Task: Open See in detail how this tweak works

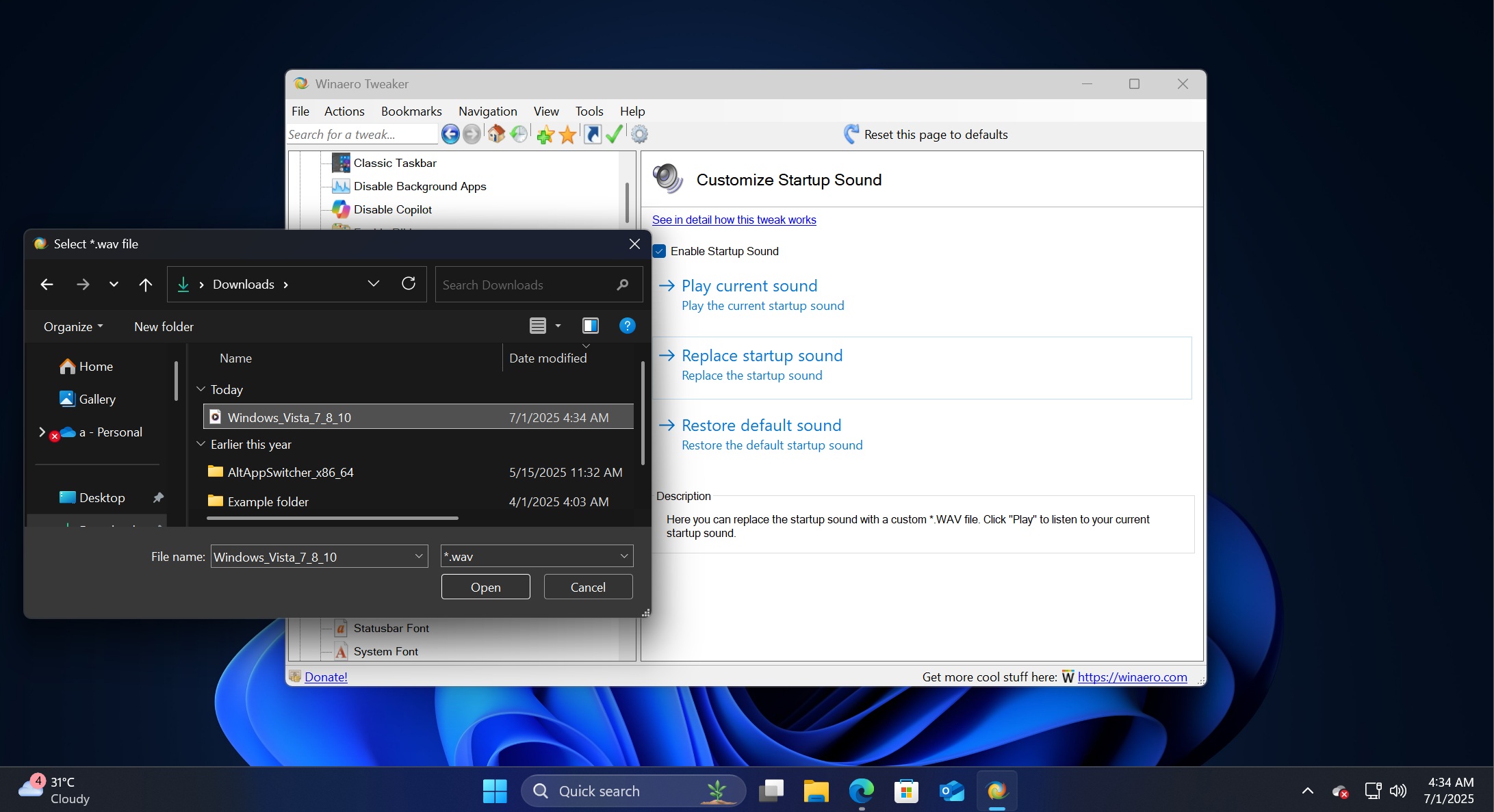Action: (x=734, y=220)
